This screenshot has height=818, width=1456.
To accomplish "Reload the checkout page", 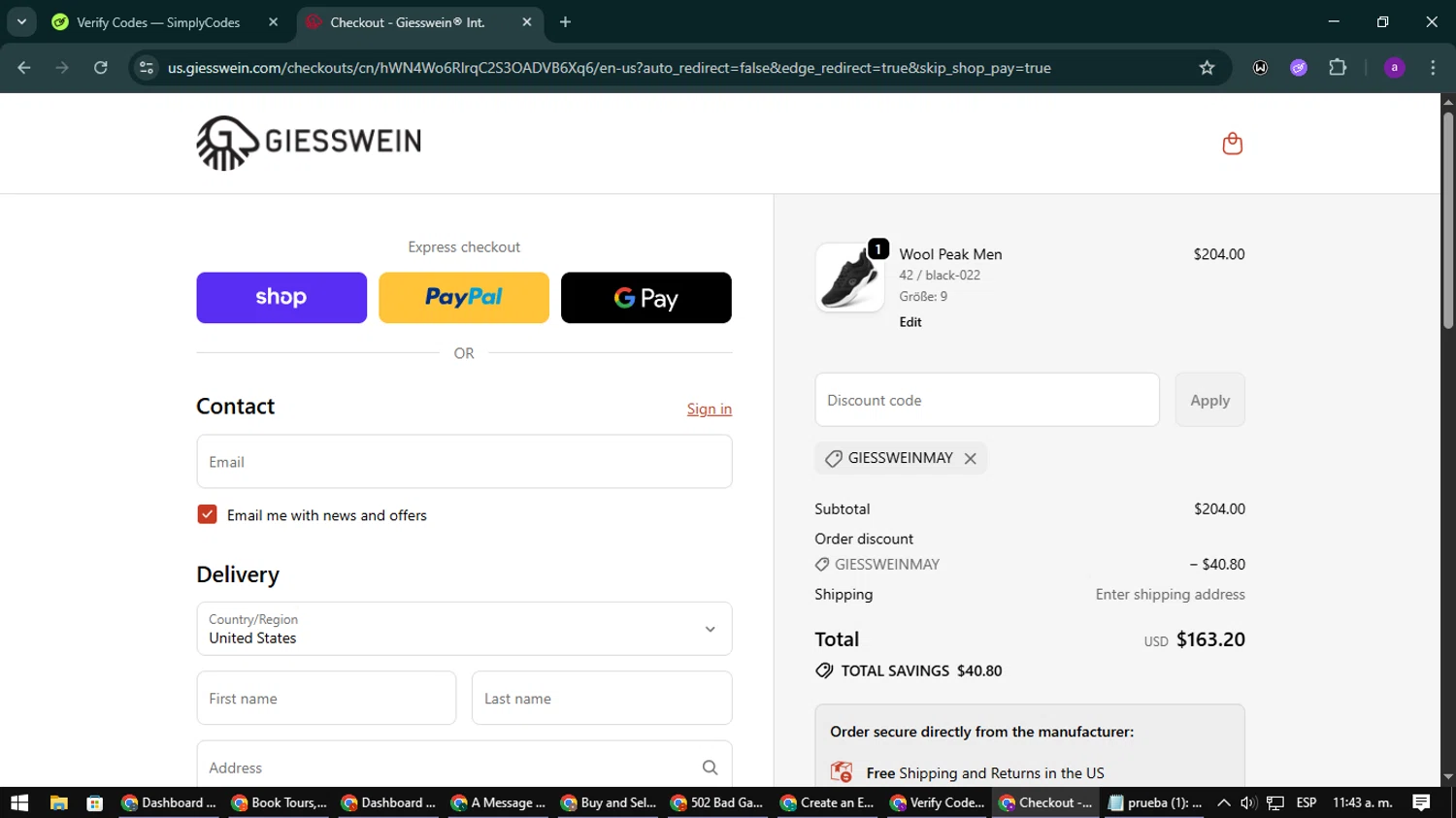I will tap(101, 68).
